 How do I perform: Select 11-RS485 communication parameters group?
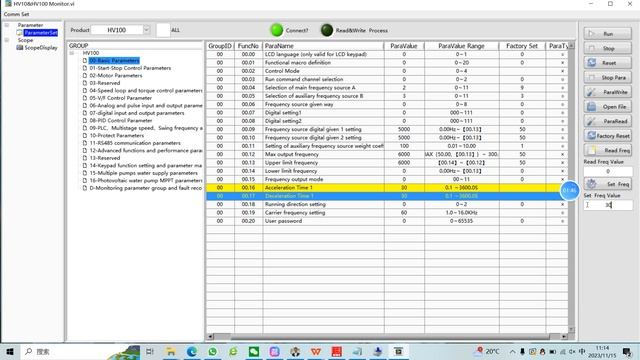[x=135, y=143]
